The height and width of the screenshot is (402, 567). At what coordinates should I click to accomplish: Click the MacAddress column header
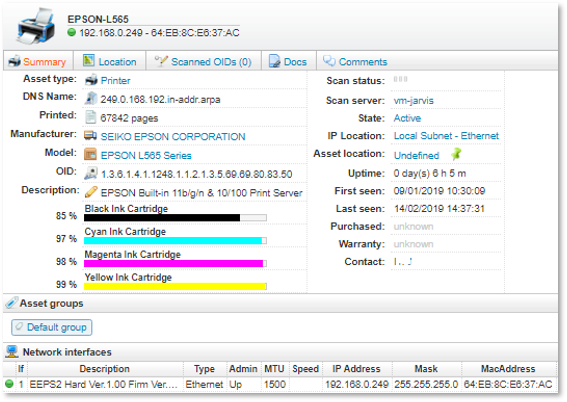(x=508, y=369)
